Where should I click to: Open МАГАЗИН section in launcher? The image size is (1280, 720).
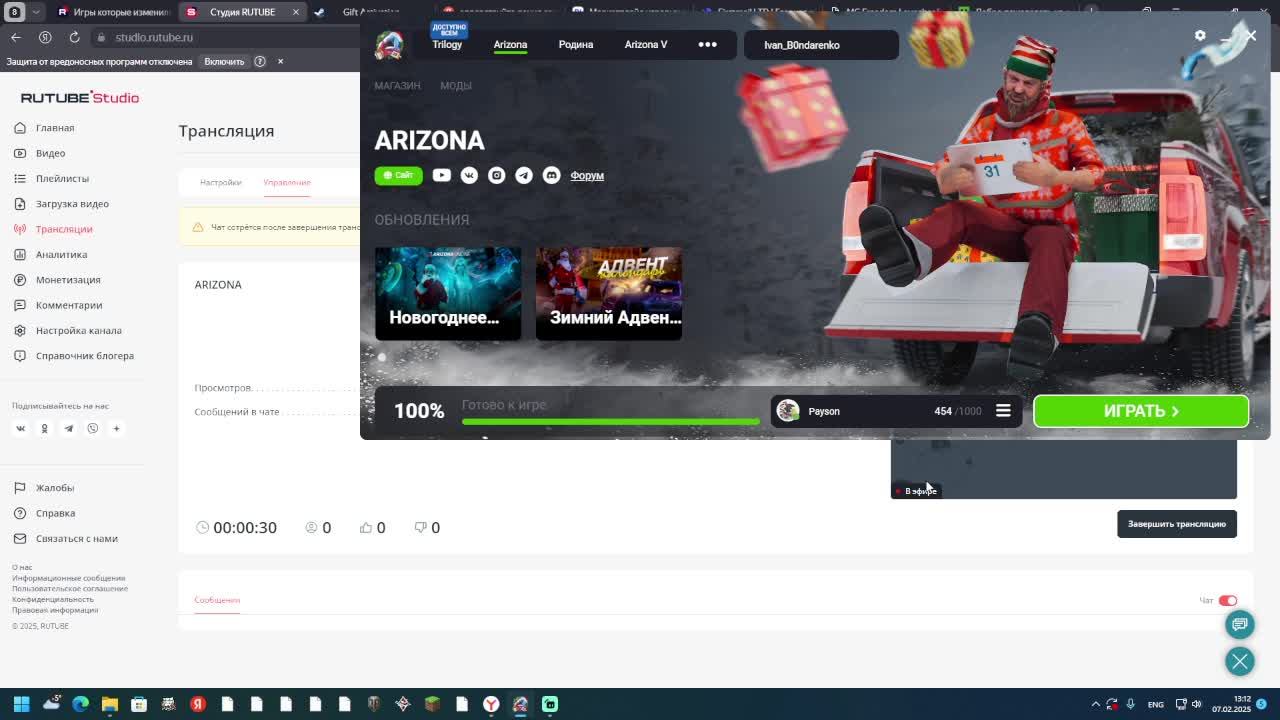pos(397,86)
